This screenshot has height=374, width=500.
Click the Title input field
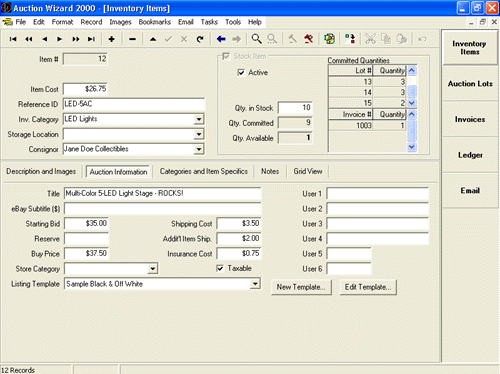click(162, 193)
